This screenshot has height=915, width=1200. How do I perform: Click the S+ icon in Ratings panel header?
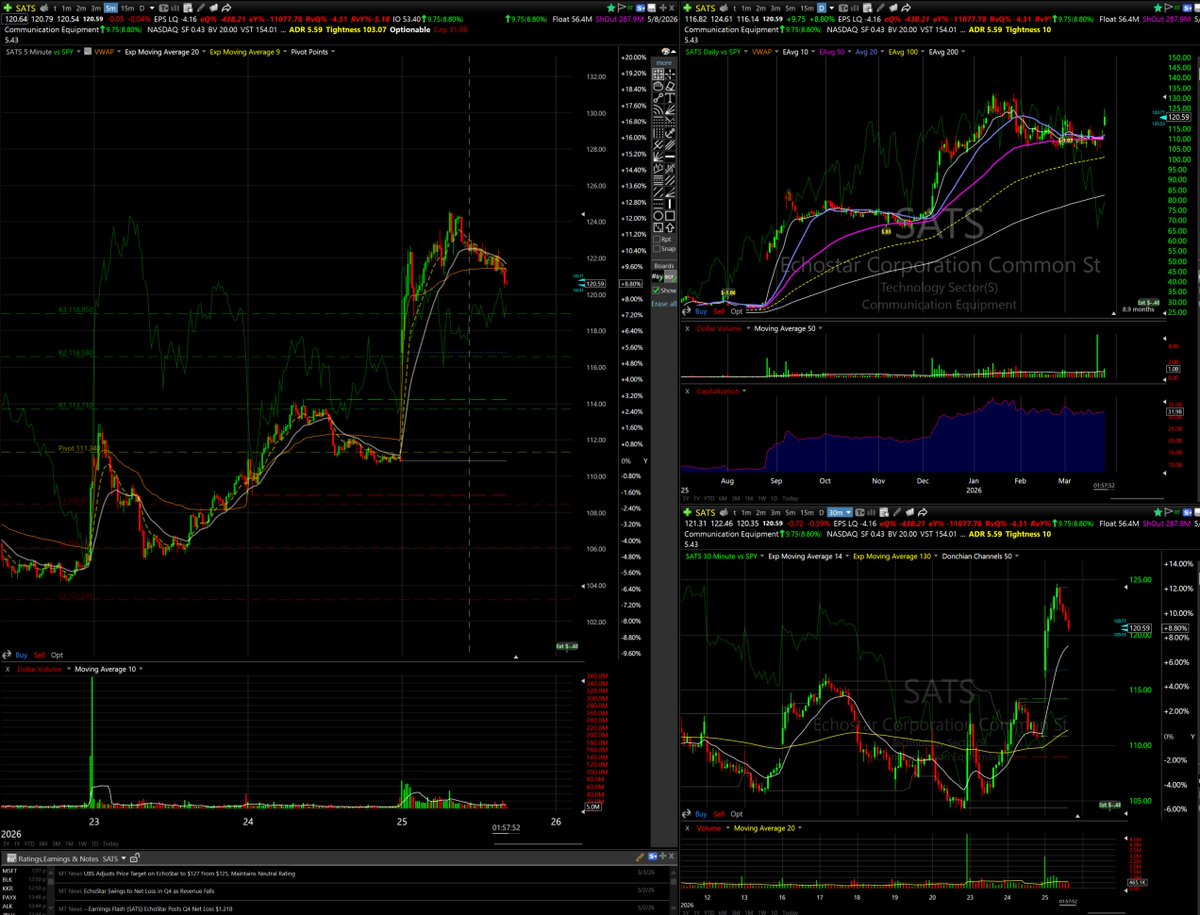[652, 856]
